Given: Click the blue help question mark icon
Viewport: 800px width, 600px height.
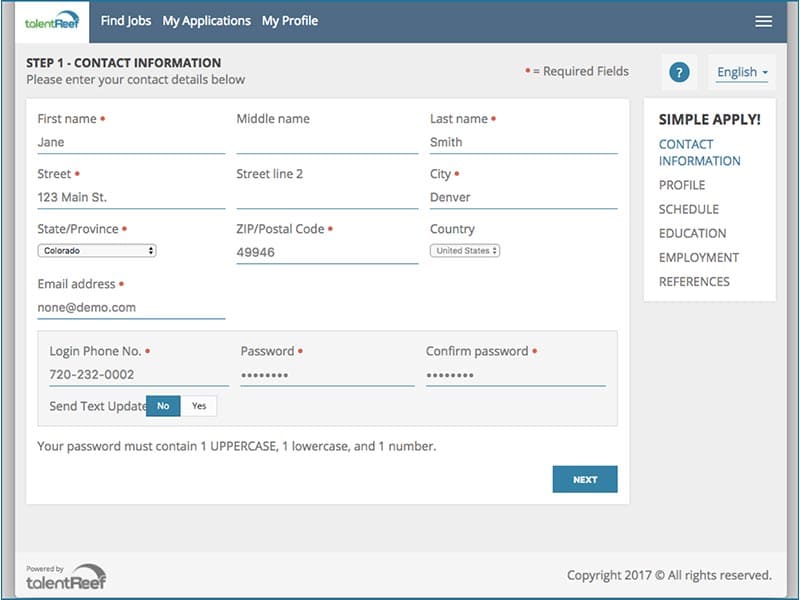Looking at the screenshot, I should click(x=679, y=72).
